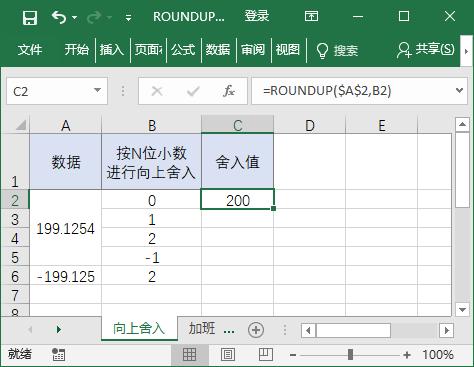
Task: Click the vertical scrollbar thumb
Action: [462, 170]
